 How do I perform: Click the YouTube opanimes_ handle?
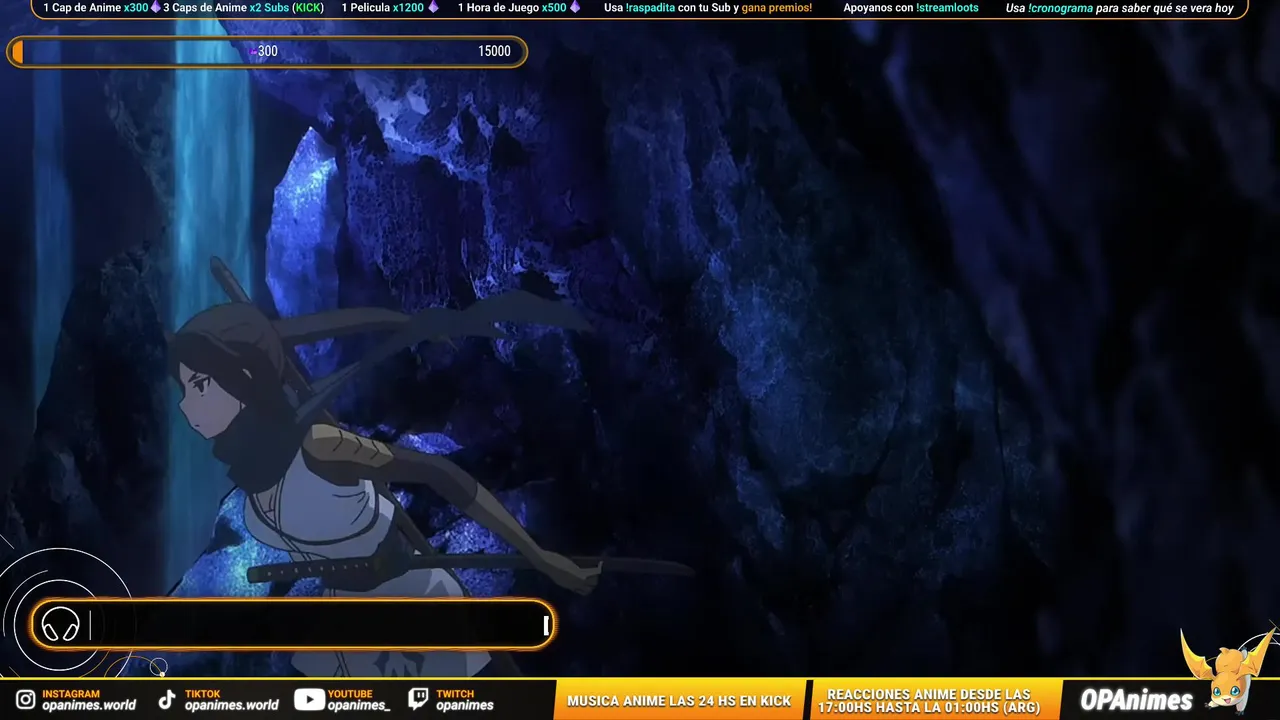pyautogui.click(x=359, y=705)
